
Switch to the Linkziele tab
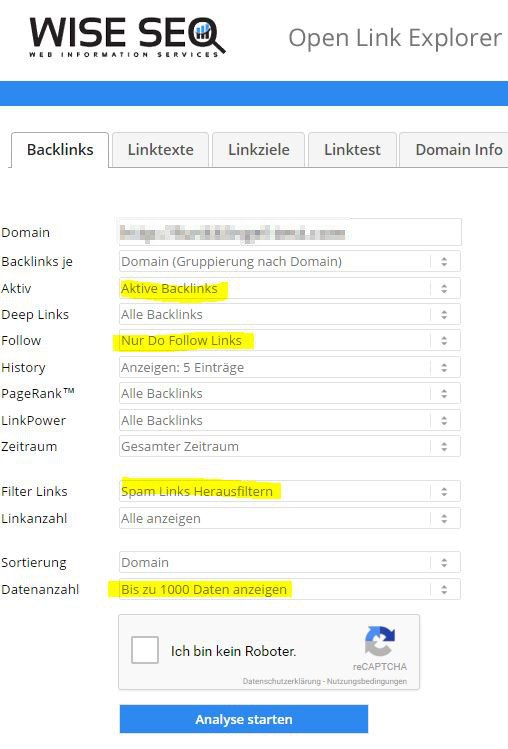259,150
